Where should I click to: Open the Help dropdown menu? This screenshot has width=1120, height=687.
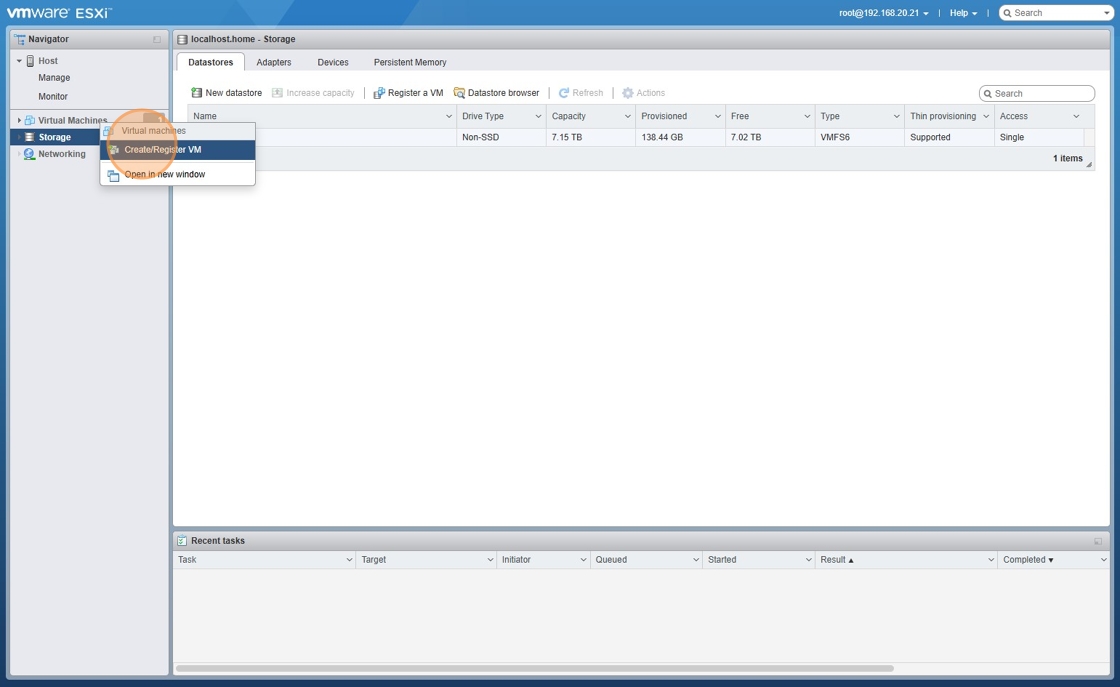tap(963, 13)
